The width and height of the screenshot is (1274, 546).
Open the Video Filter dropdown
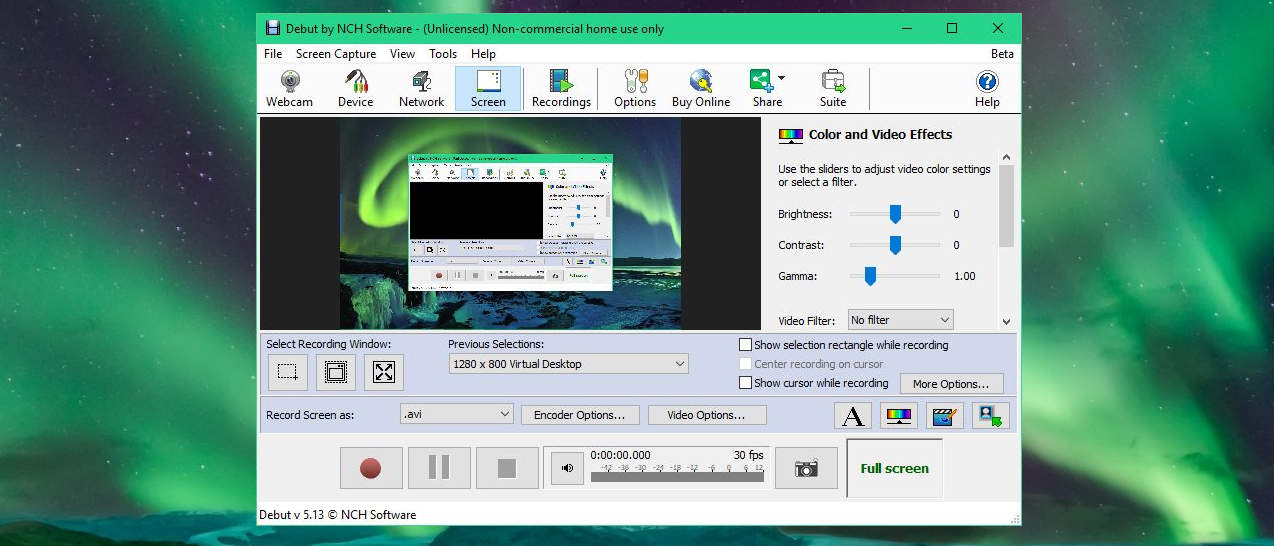[x=944, y=320]
